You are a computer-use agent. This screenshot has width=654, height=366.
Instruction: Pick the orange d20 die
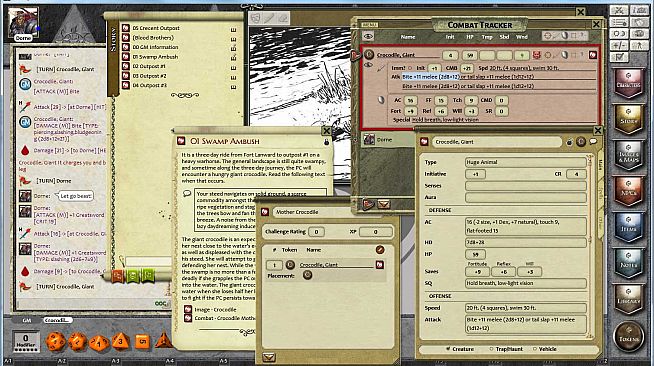(x=55, y=341)
